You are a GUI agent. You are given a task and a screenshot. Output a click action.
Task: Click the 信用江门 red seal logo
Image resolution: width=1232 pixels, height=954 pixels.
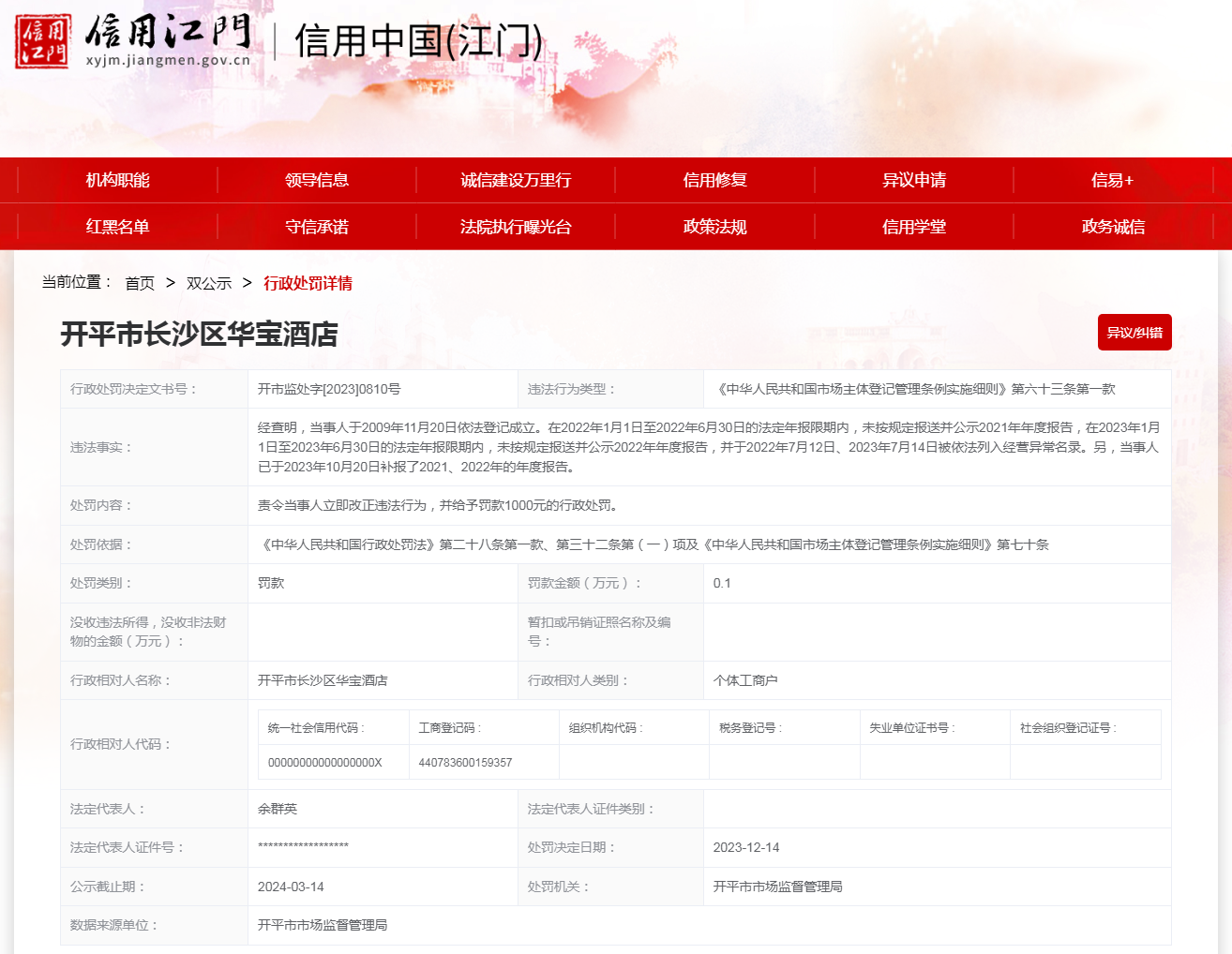42,41
